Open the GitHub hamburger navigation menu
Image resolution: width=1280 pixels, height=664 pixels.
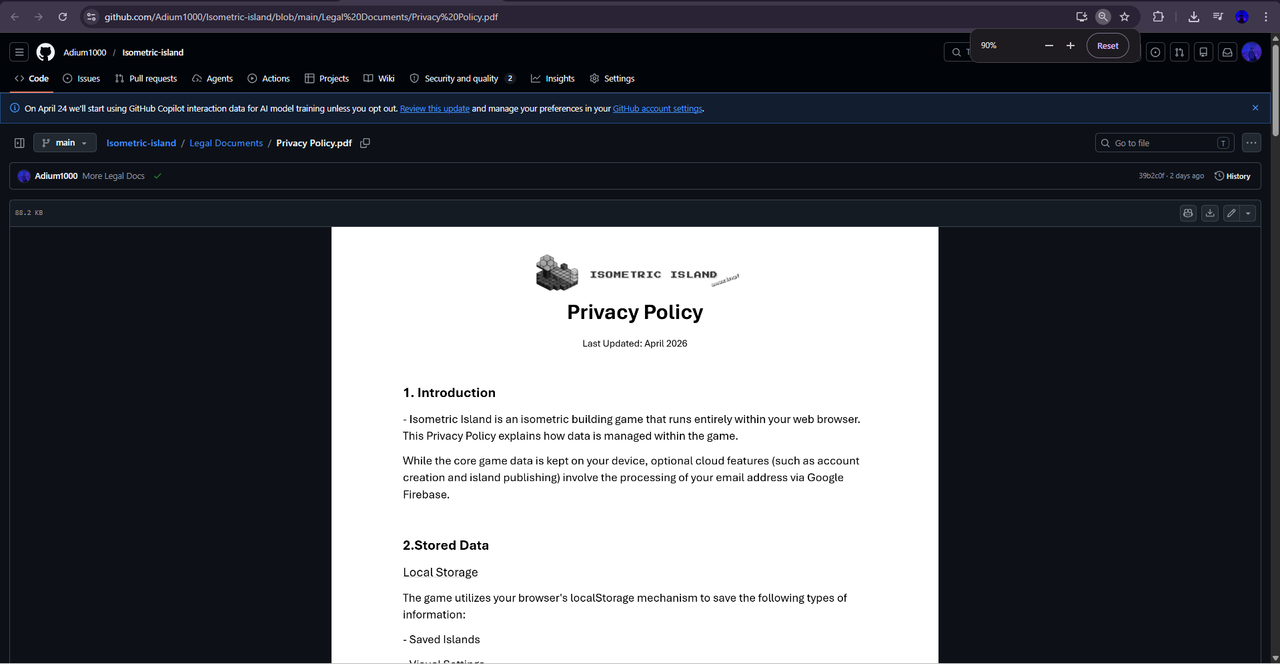(19, 52)
